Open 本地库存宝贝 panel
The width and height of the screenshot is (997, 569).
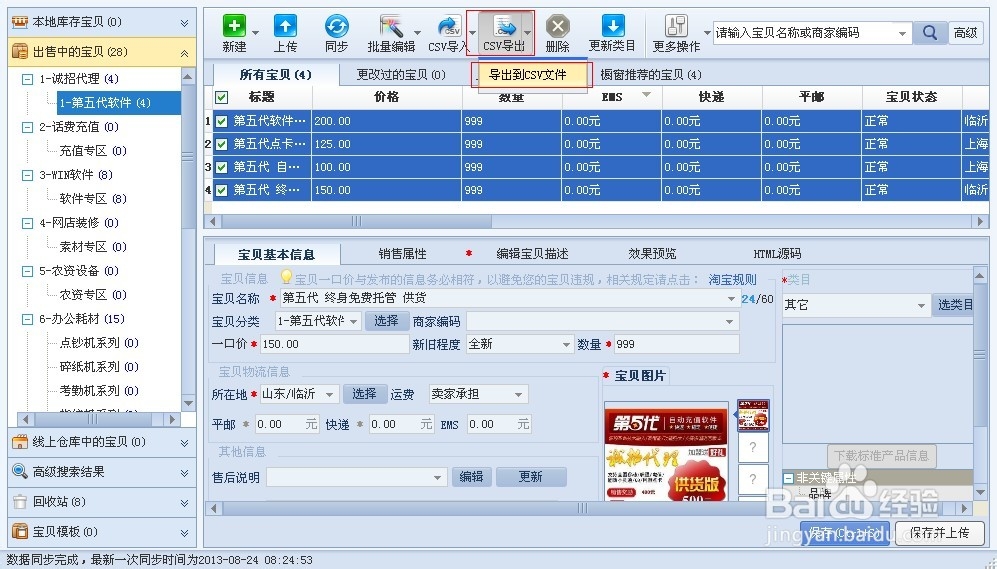point(102,22)
